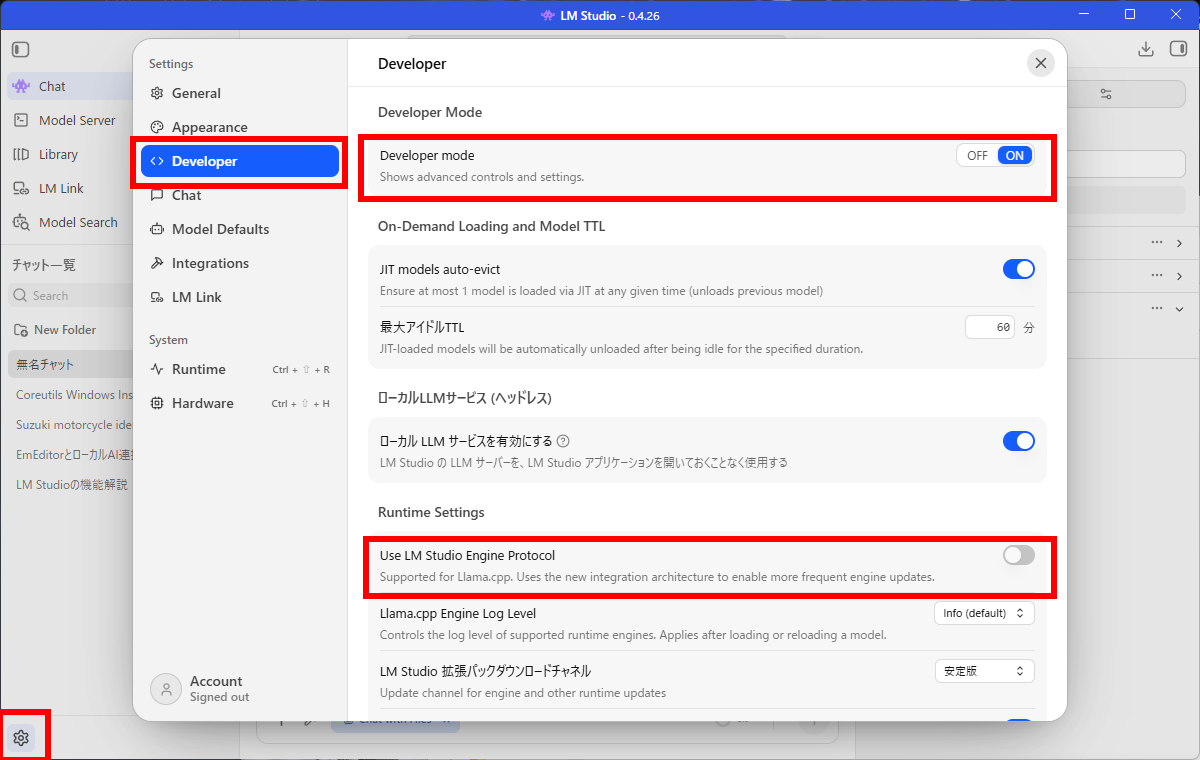The height and width of the screenshot is (760, 1200).
Task: Open LM Link in the Settings list
Action: coord(240,297)
